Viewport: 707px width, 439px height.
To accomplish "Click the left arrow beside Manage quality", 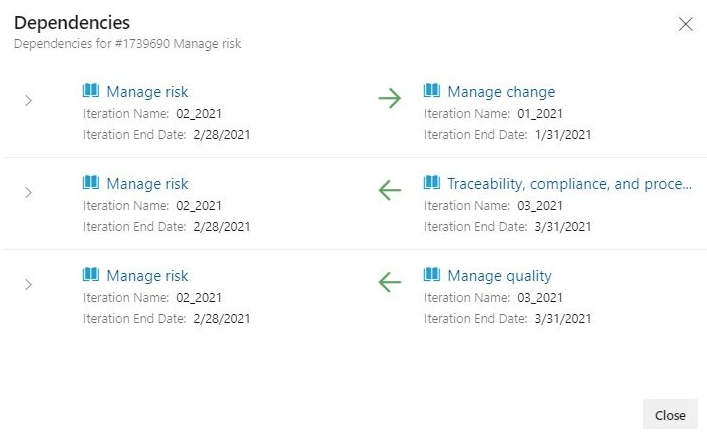I will 390,282.
